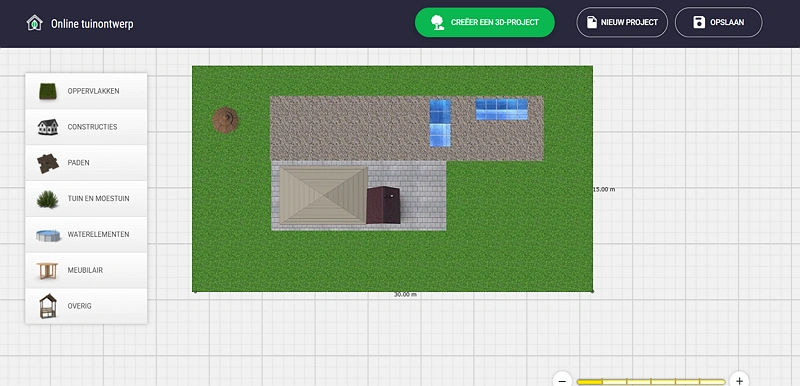Image resolution: width=800 pixels, height=386 pixels.
Task: Save the design with Opslaan
Action: click(718, 22)
